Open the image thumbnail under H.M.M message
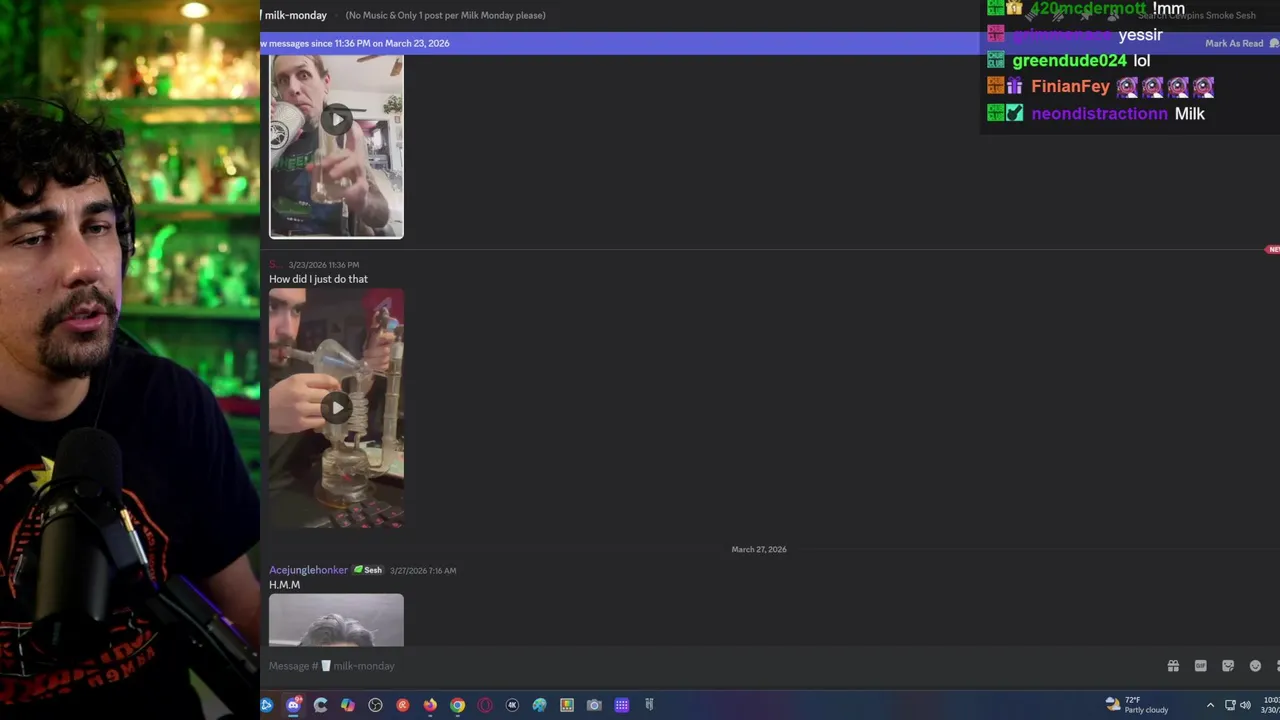Image resolution: width=1280 pixels, height=720 pixels. pos(336,620)
